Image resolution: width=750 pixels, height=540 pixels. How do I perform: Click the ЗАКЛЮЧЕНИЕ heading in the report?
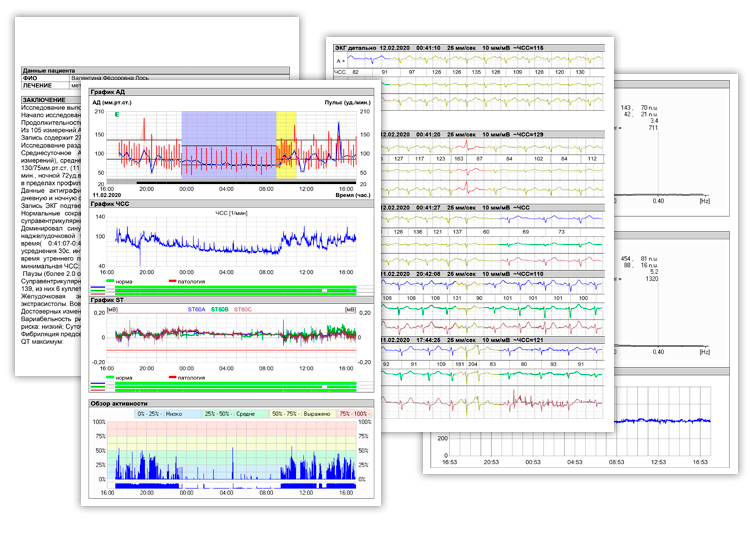pos(46,100)
